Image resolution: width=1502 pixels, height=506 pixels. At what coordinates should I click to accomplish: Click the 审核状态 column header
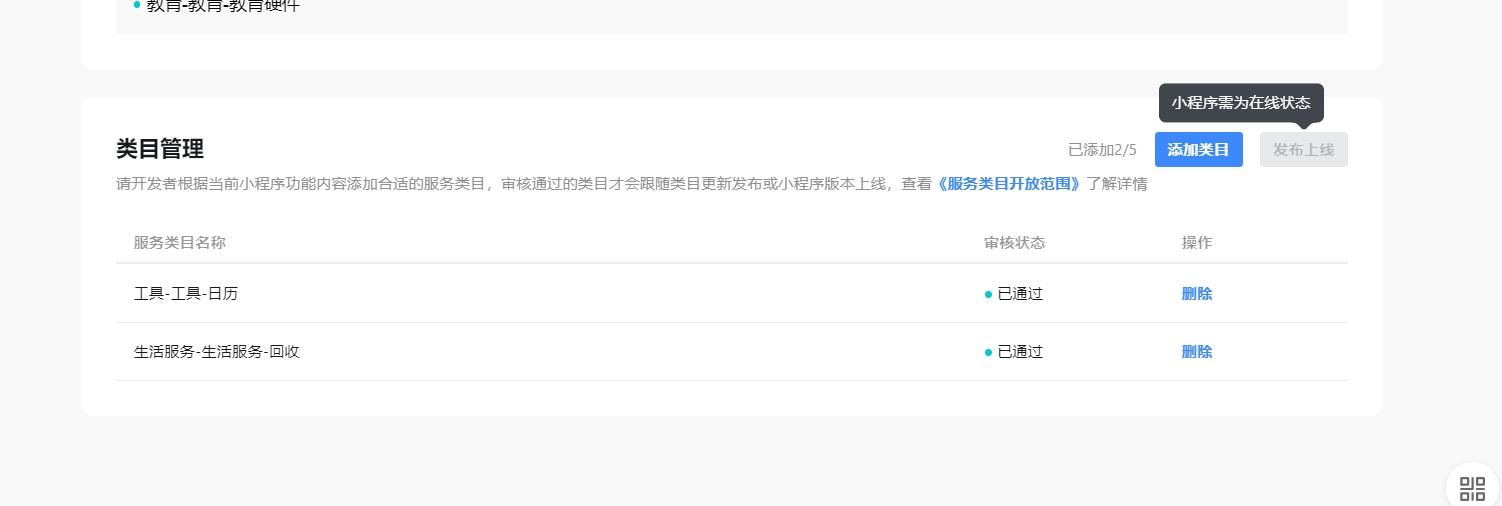1014,243
